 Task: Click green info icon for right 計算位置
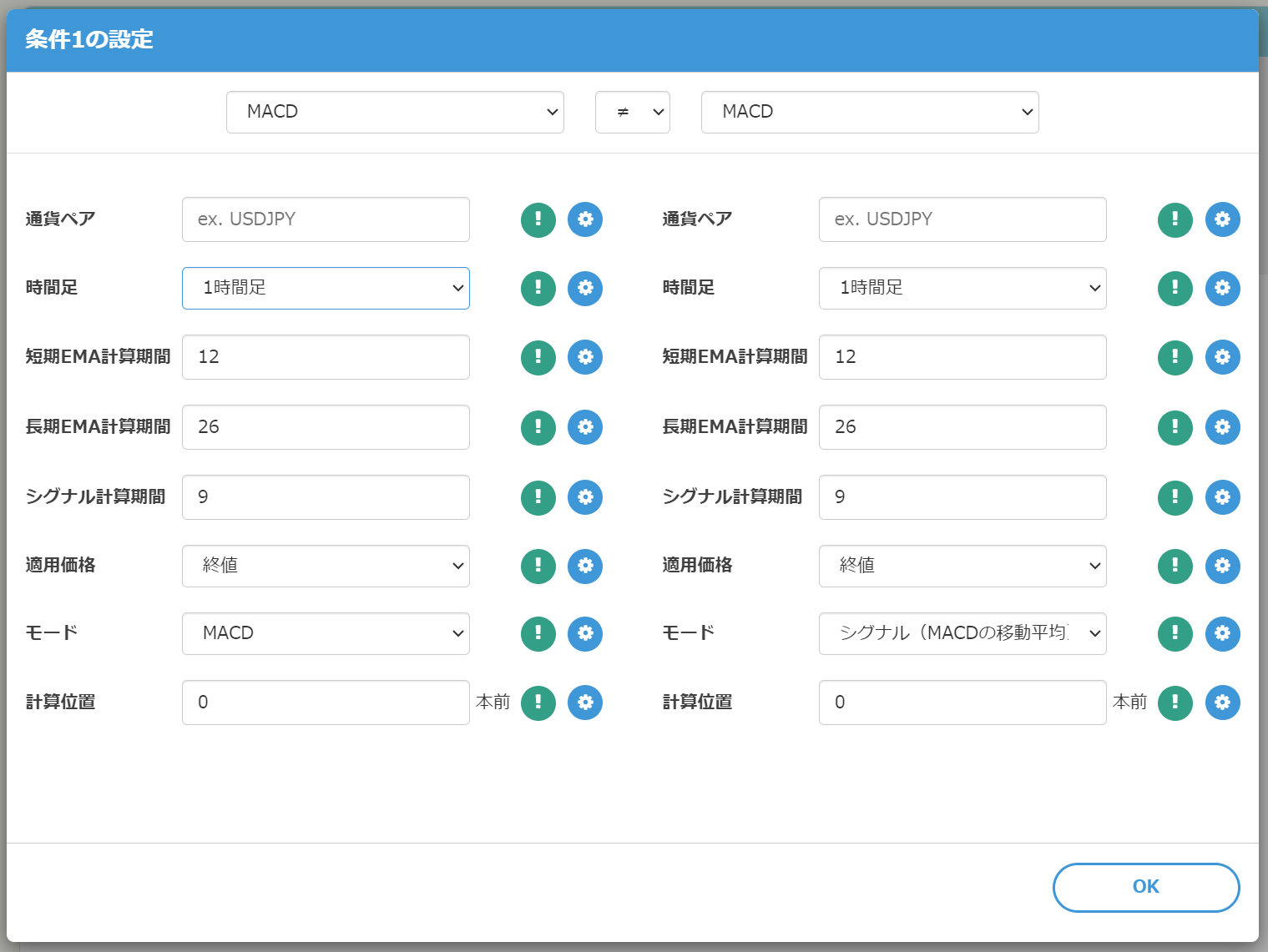pyautogui.click(x=1175, y=703)
